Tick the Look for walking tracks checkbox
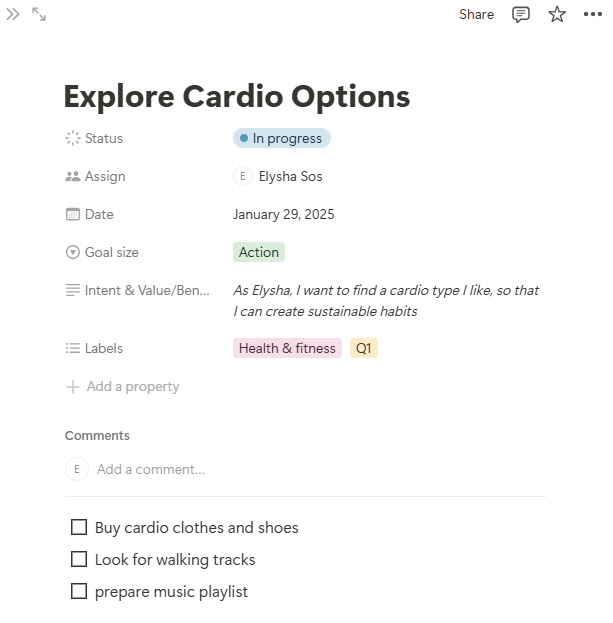This screenshot has width=613, height=623. coord(79,559)
